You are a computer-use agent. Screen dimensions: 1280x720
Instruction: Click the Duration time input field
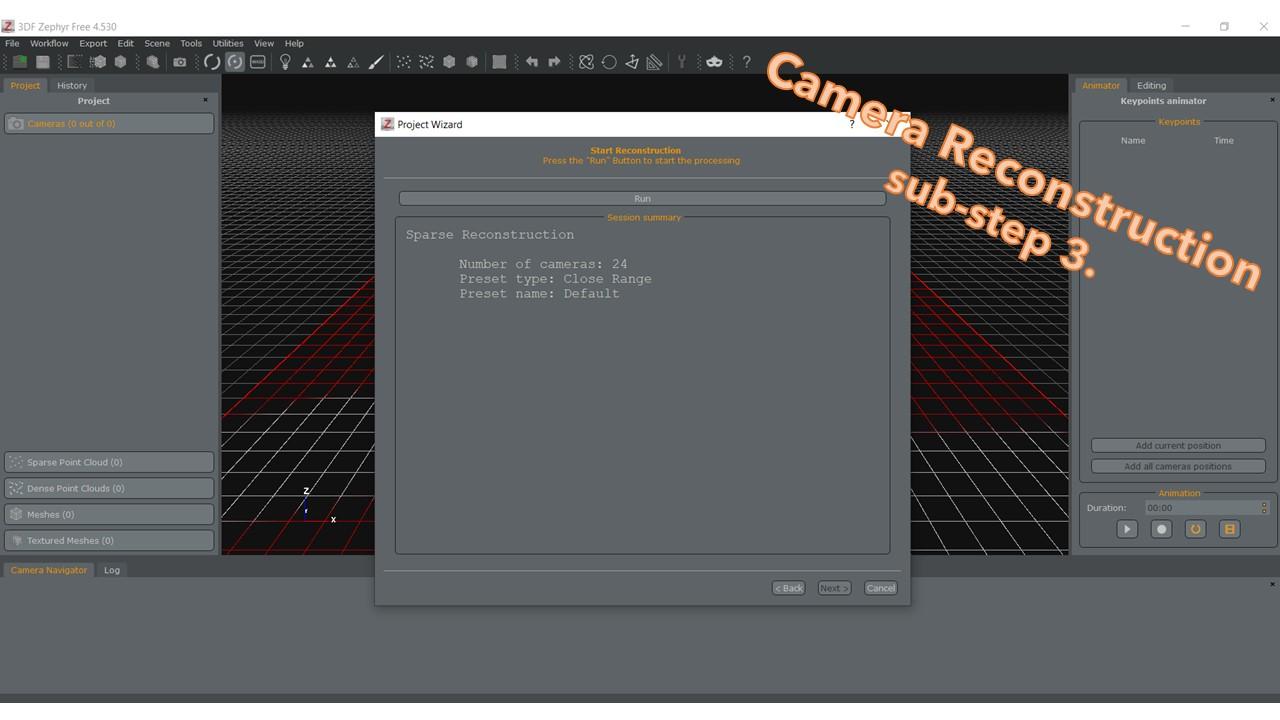pyautogui.click(x=1201, y=508)
